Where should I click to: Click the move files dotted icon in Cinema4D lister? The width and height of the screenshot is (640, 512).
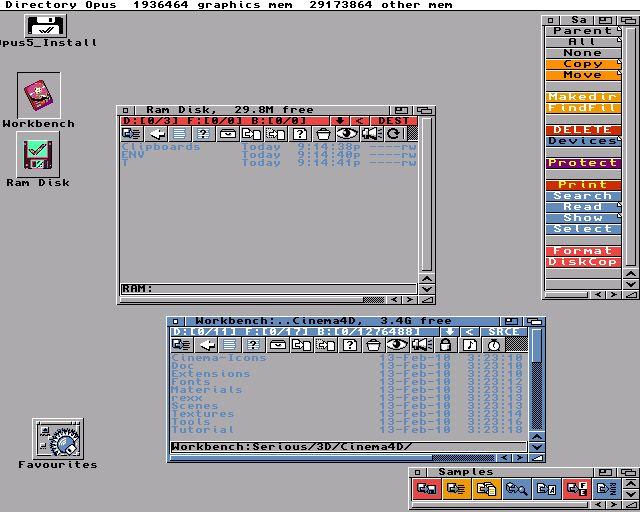pos(325,345)
